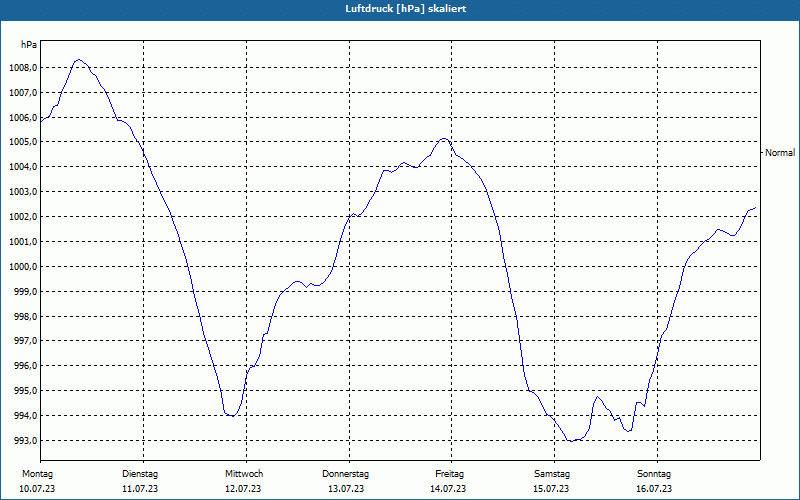Click the 995,0 axis value
This screenshot has width=800, height=500.
25,391
